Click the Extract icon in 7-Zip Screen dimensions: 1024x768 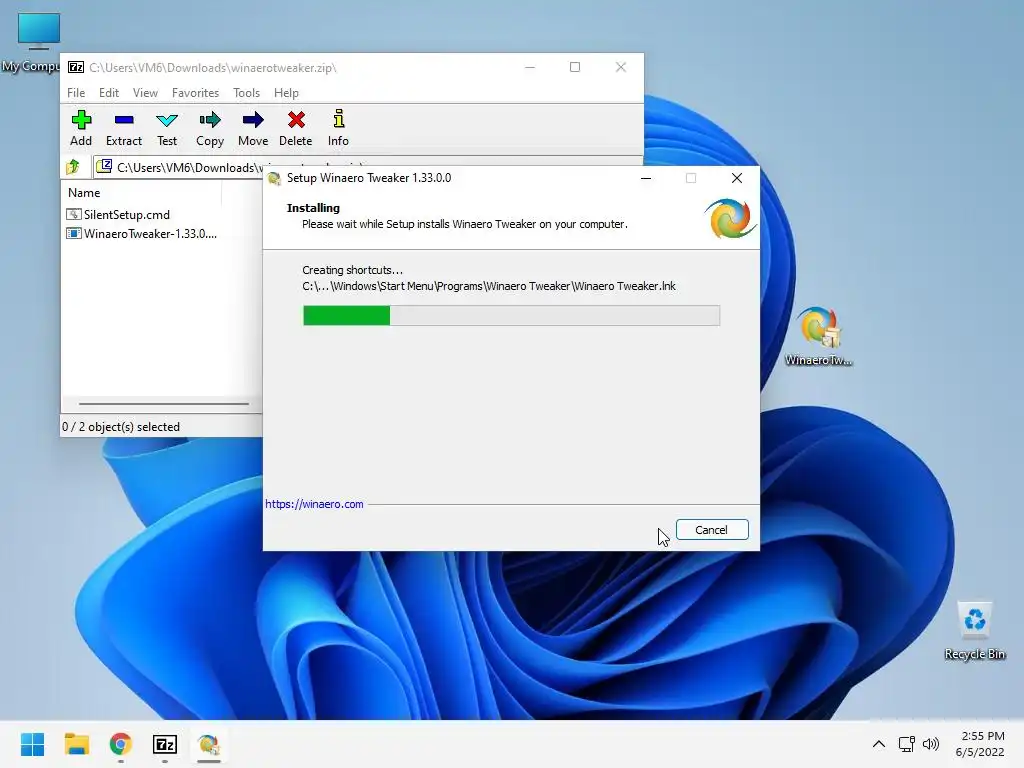pyautogui.click(x=123, y=128)
